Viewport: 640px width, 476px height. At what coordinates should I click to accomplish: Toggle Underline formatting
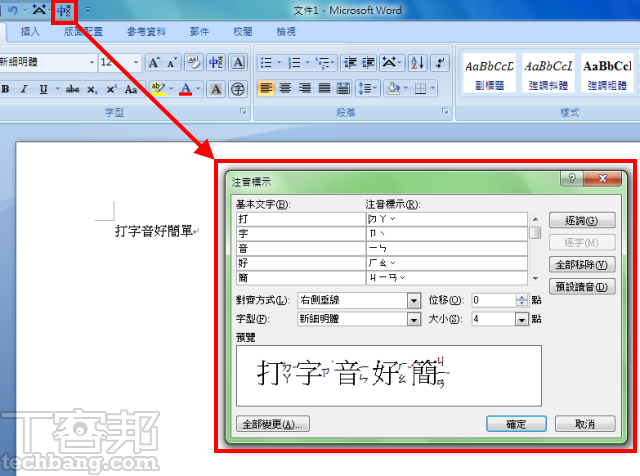(x=43, y=89)
